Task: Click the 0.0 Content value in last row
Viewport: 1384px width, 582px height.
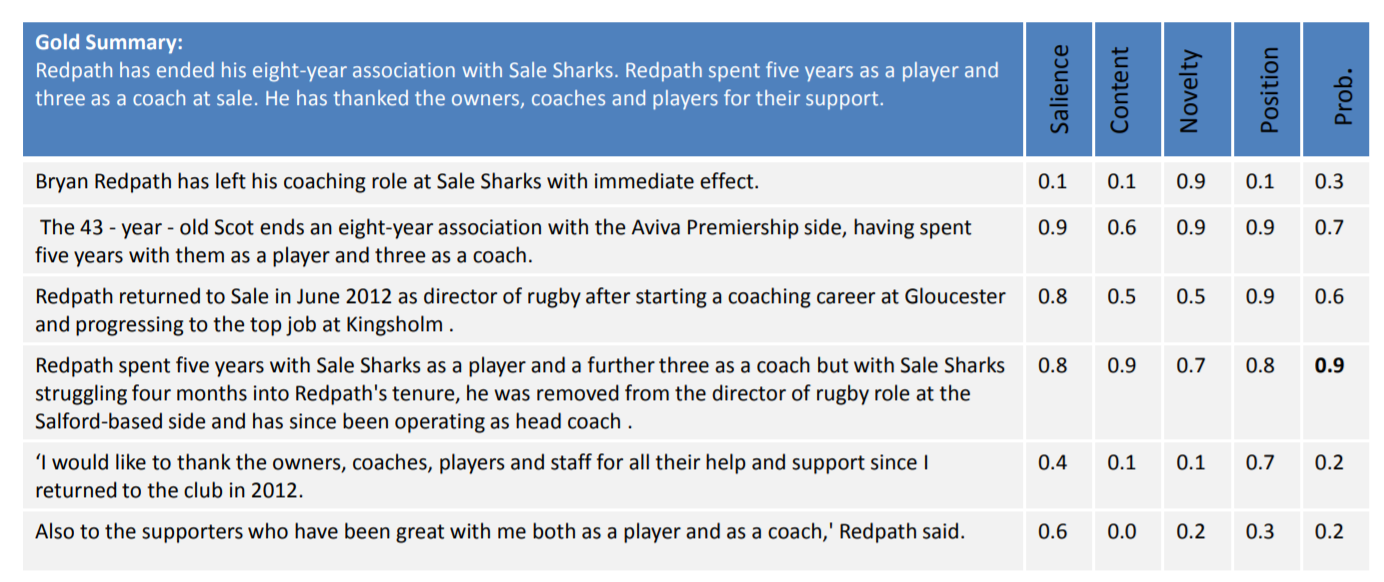Action: point(1121,532)
